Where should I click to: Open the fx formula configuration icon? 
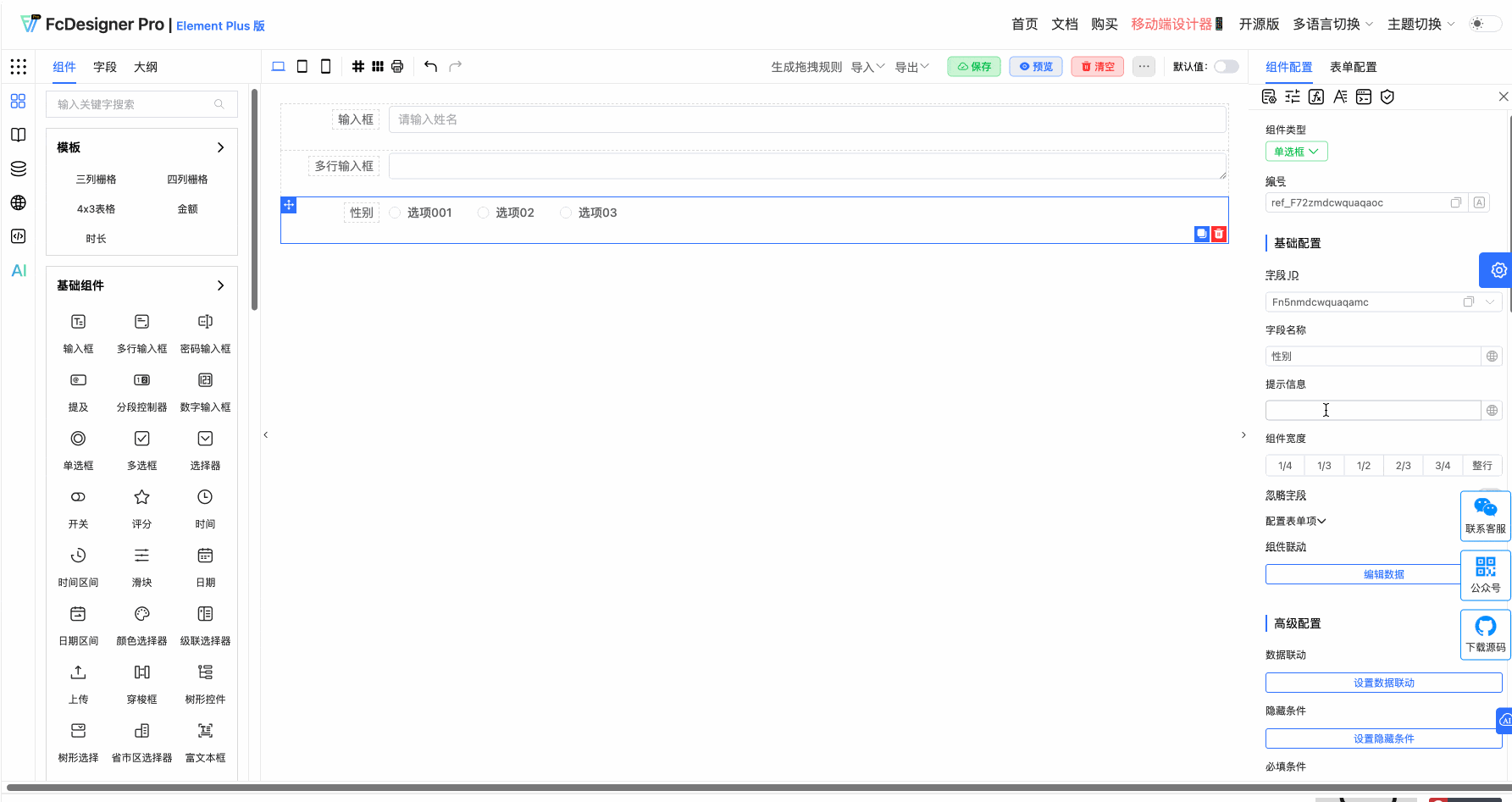click(x=1317, y=97)
